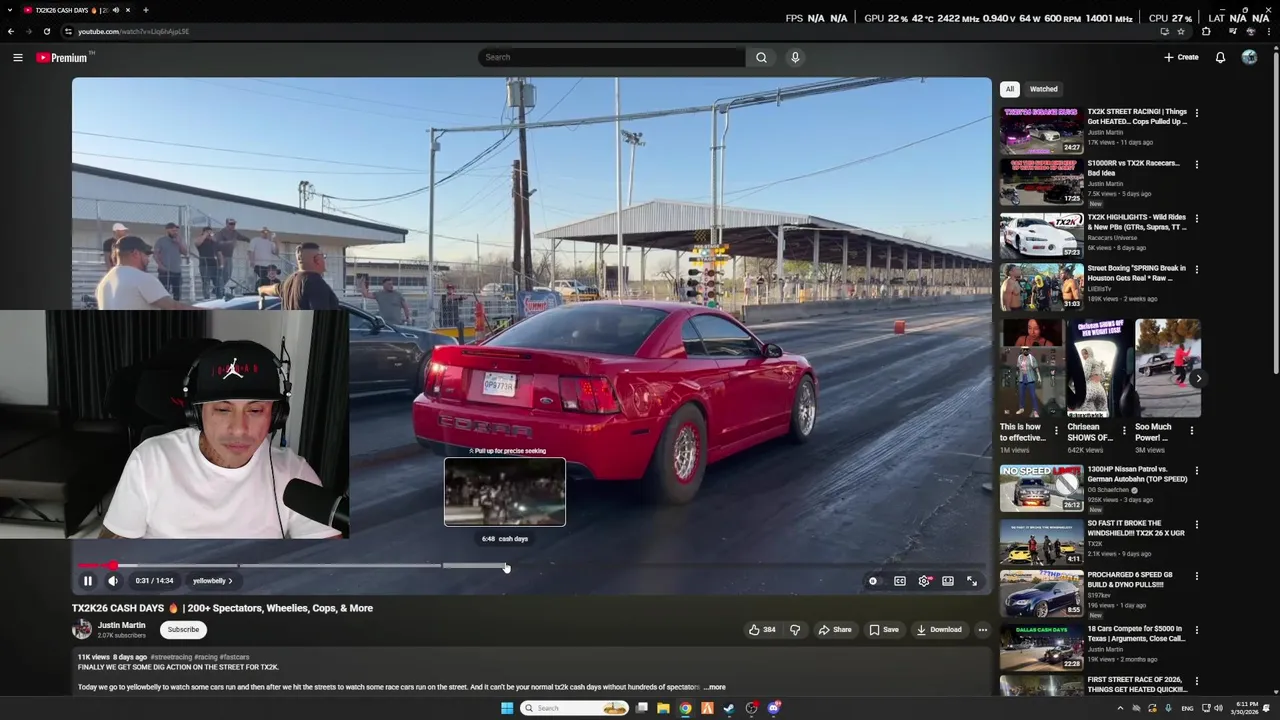1280x720 pixels.
Task: Open Steam from taskbar
Action: pyautogui.click(x=729, y=708)
